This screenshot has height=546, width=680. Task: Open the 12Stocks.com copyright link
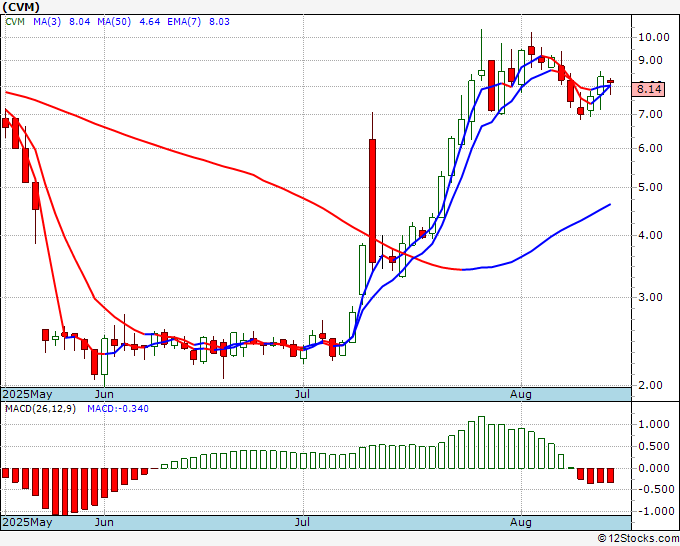638,538
